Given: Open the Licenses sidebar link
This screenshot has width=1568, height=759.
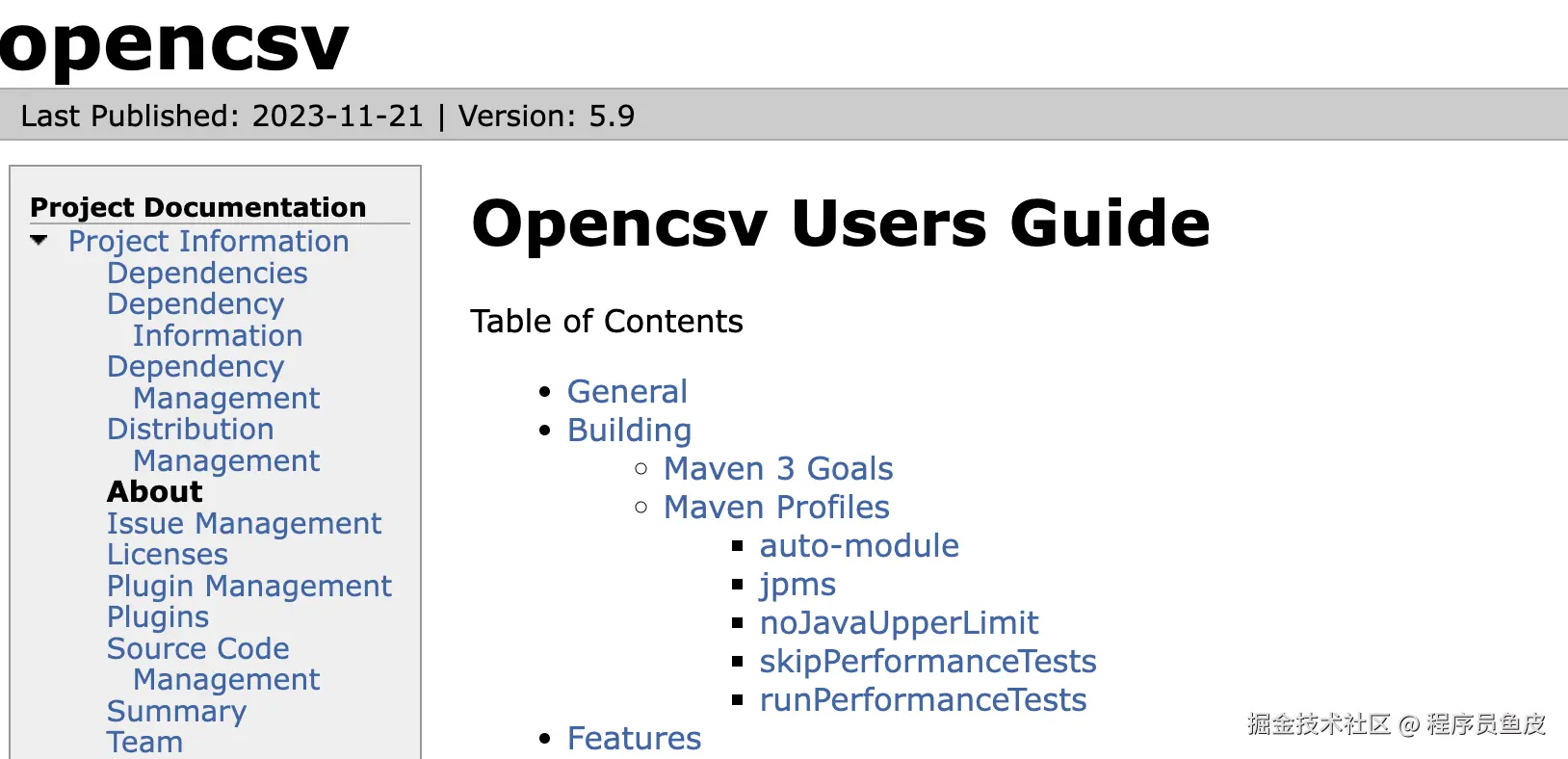Looking at the screenshot, I should click(168, 555).
